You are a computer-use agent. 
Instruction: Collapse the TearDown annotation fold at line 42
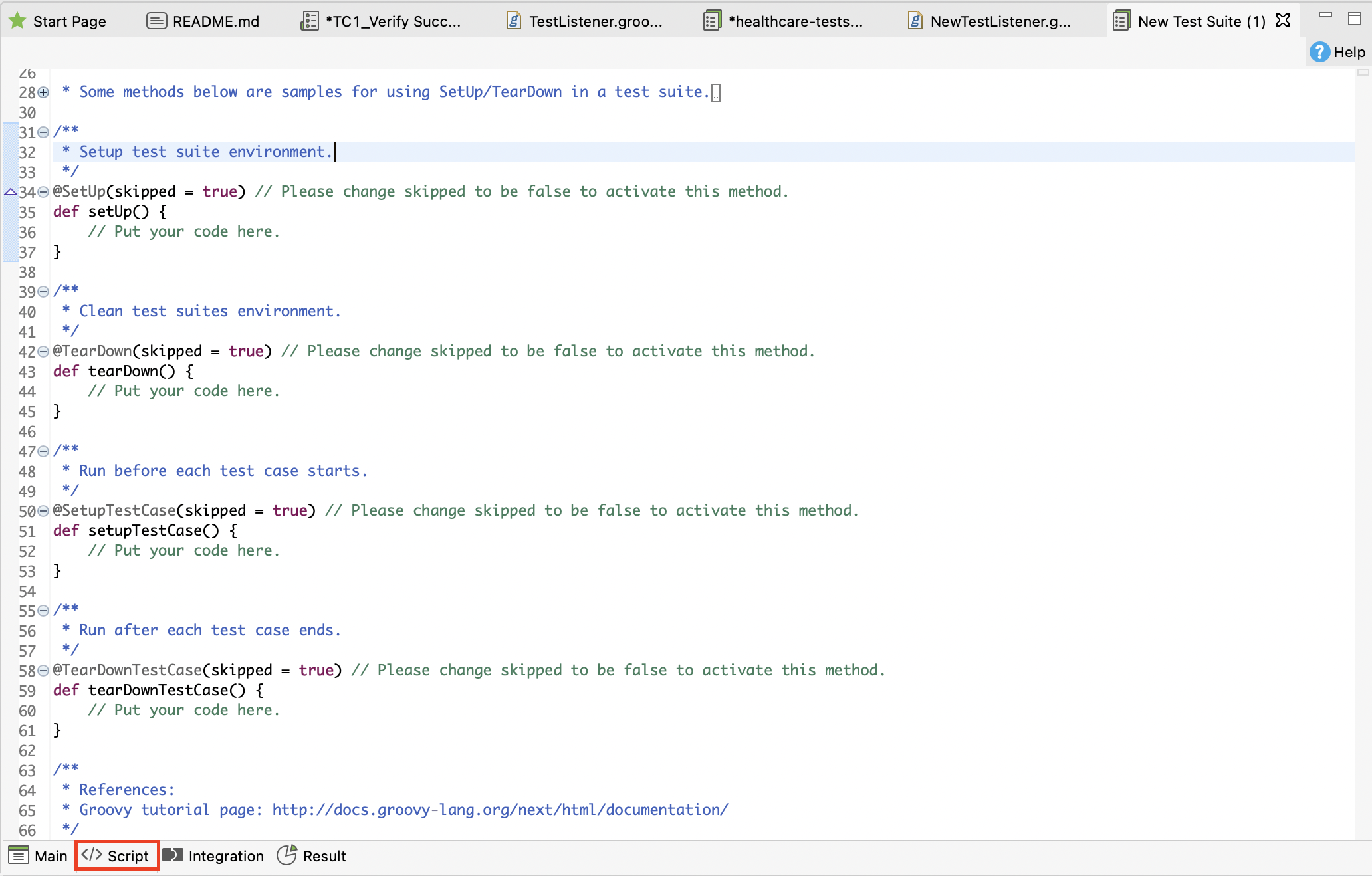[43, 351]
